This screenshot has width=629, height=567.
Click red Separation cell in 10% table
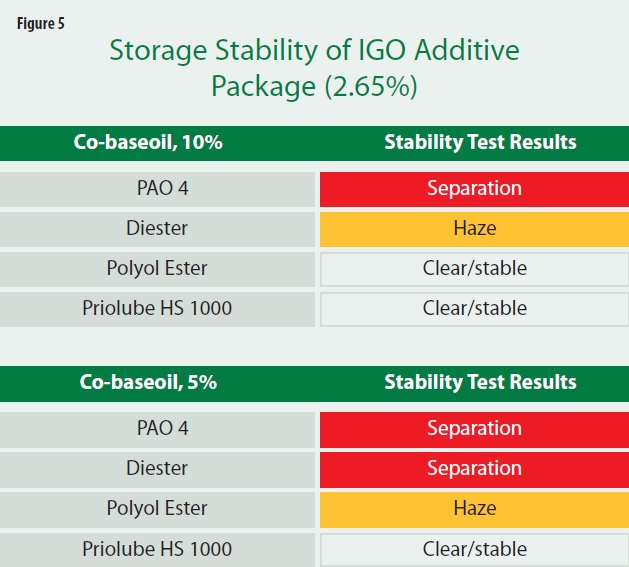click(474, 189)
